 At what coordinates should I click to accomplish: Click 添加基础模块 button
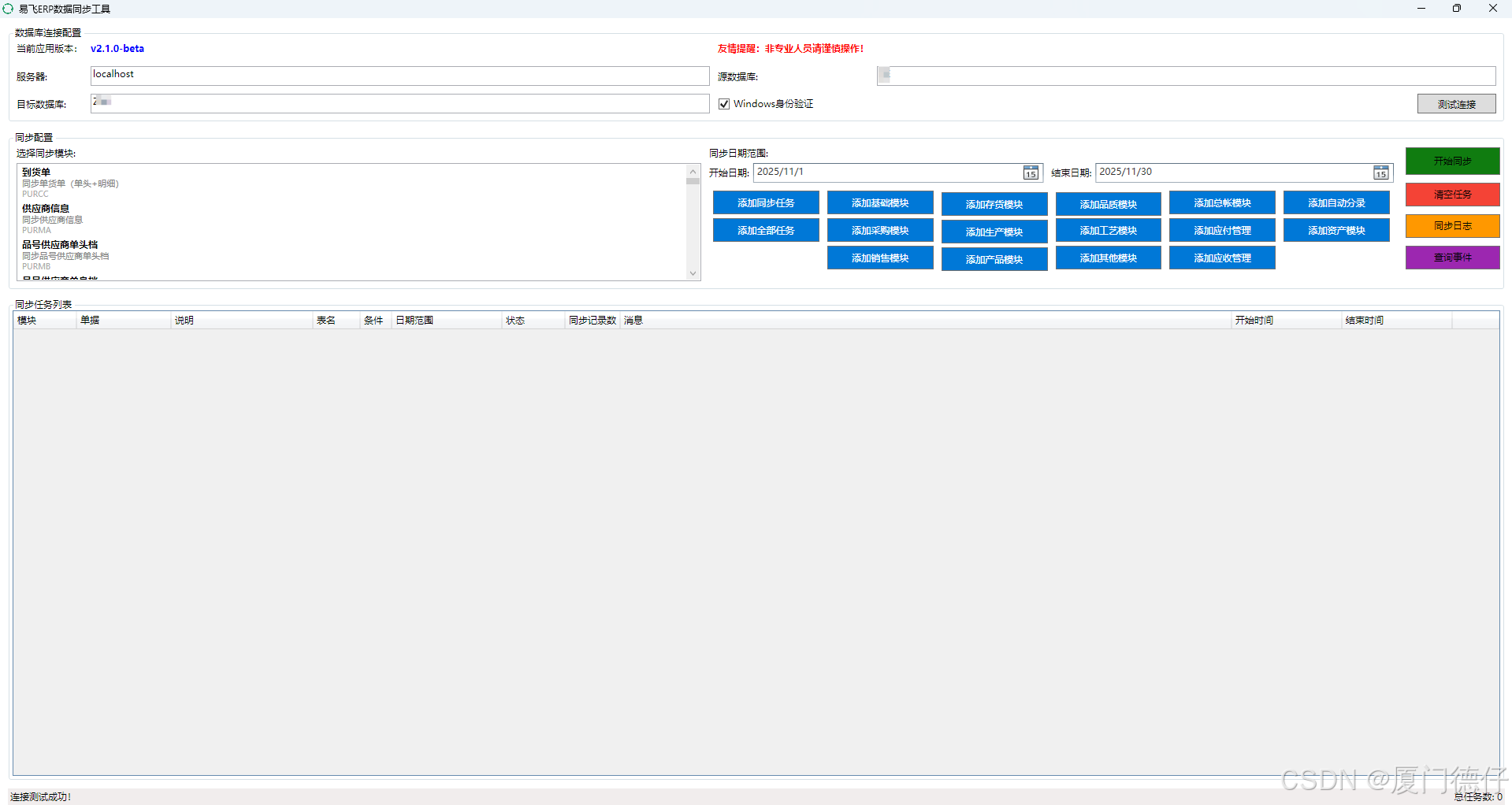coord(880,202)
